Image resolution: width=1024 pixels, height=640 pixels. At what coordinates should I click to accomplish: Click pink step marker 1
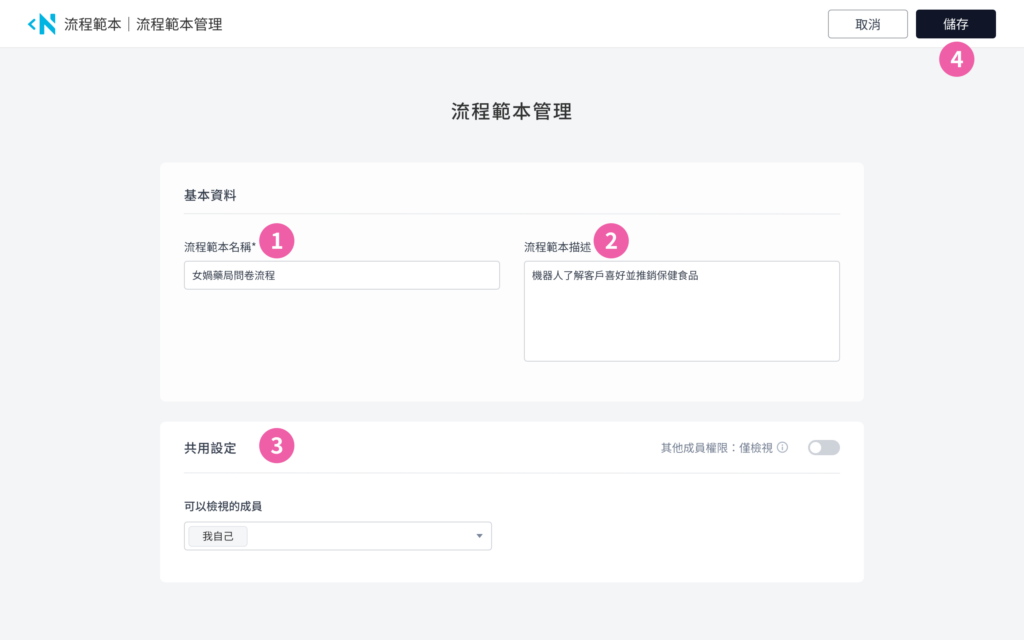(277, 240)
